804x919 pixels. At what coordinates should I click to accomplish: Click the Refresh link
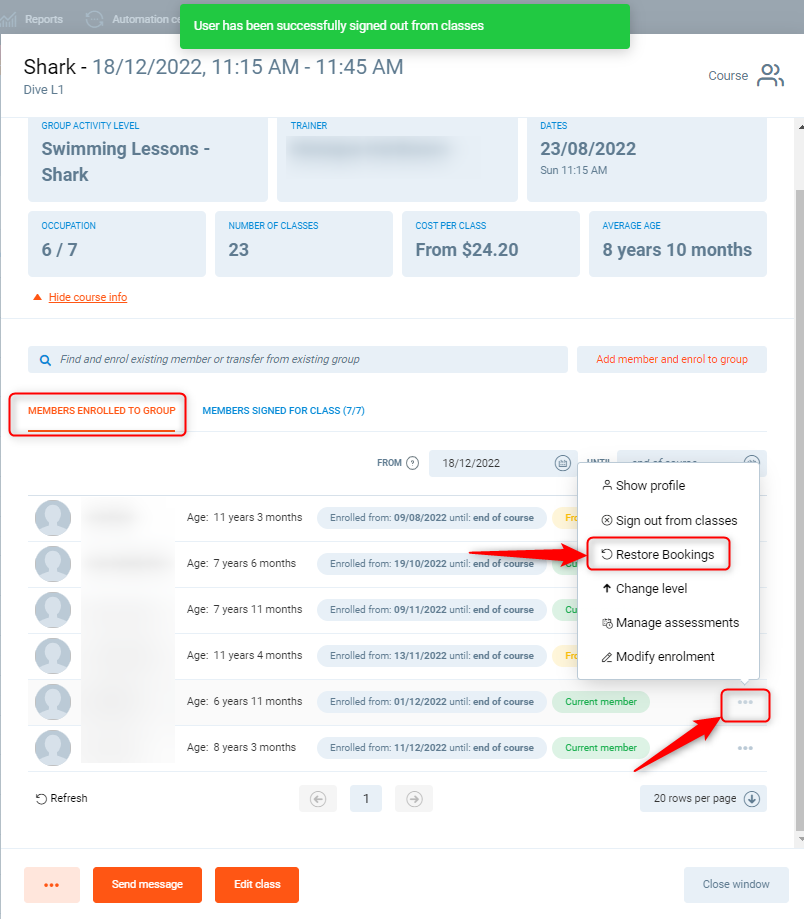61,798
